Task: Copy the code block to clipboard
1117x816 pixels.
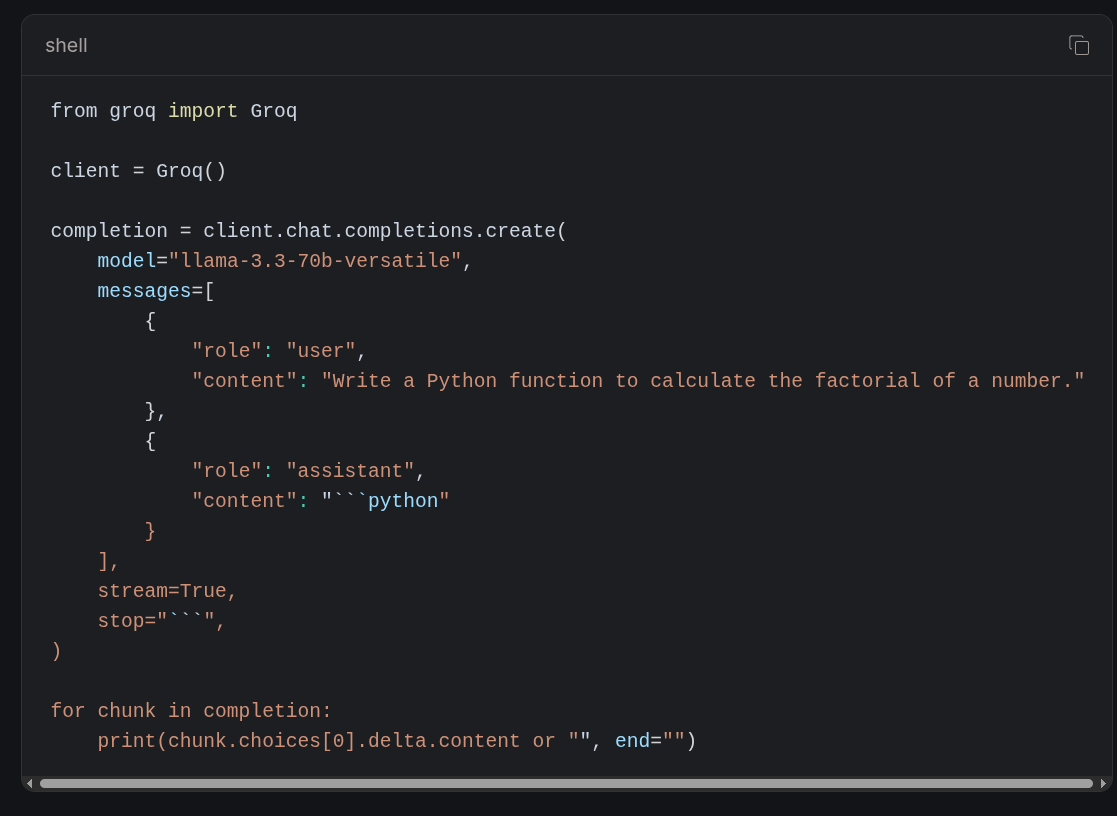Action: [x=1079, y=45]
